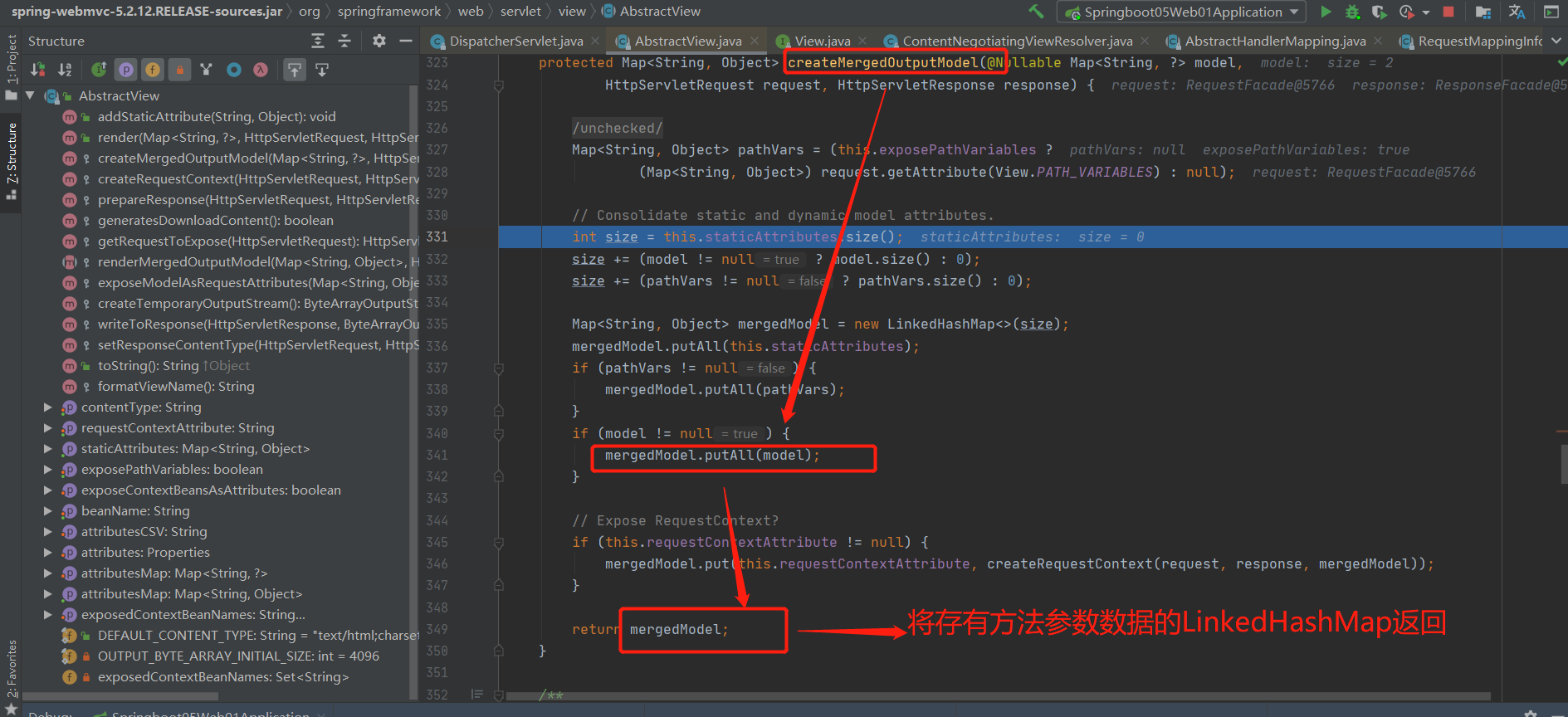The width and height of the screenshot is (1568, 717).
Task: Switch to ContentNegotiatingViewResolver.java tab
Action: [1018, 41]
